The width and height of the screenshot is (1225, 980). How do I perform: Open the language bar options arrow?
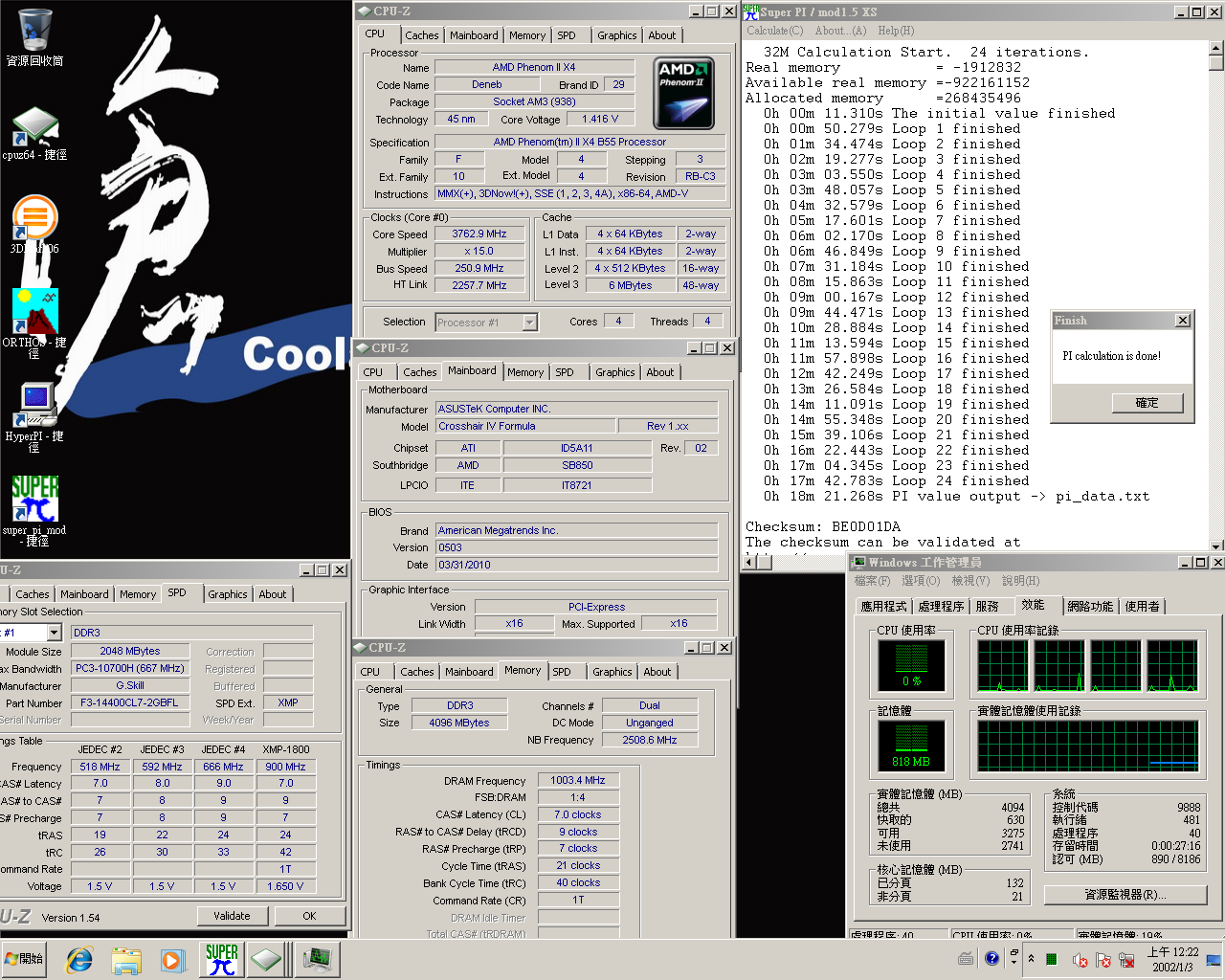click(x=1014, y=962)
